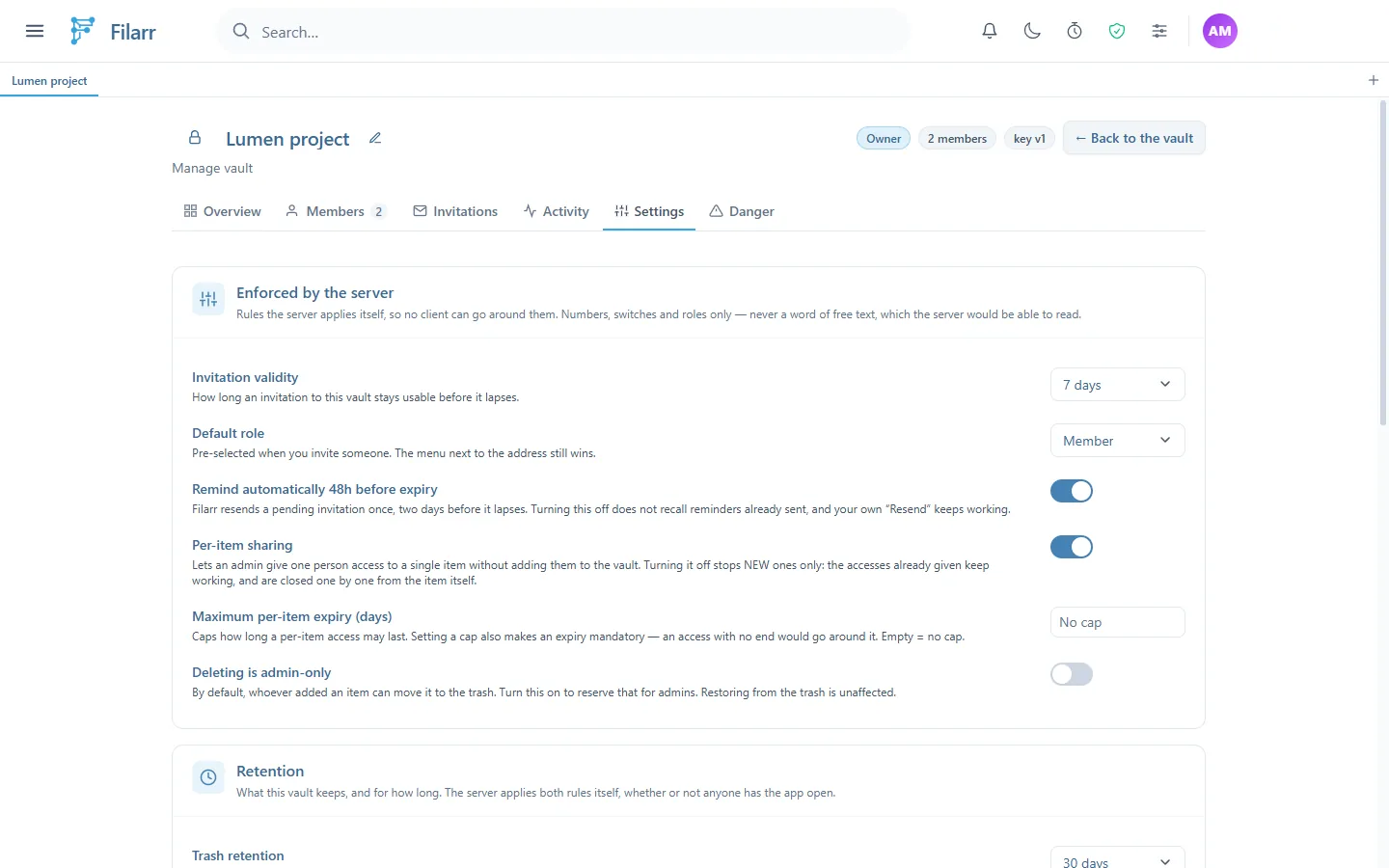The width and height of the screenshot is (1389, 868).
Task: Open the Trash retention 30 days dropdown
Action: point(1117,857)
